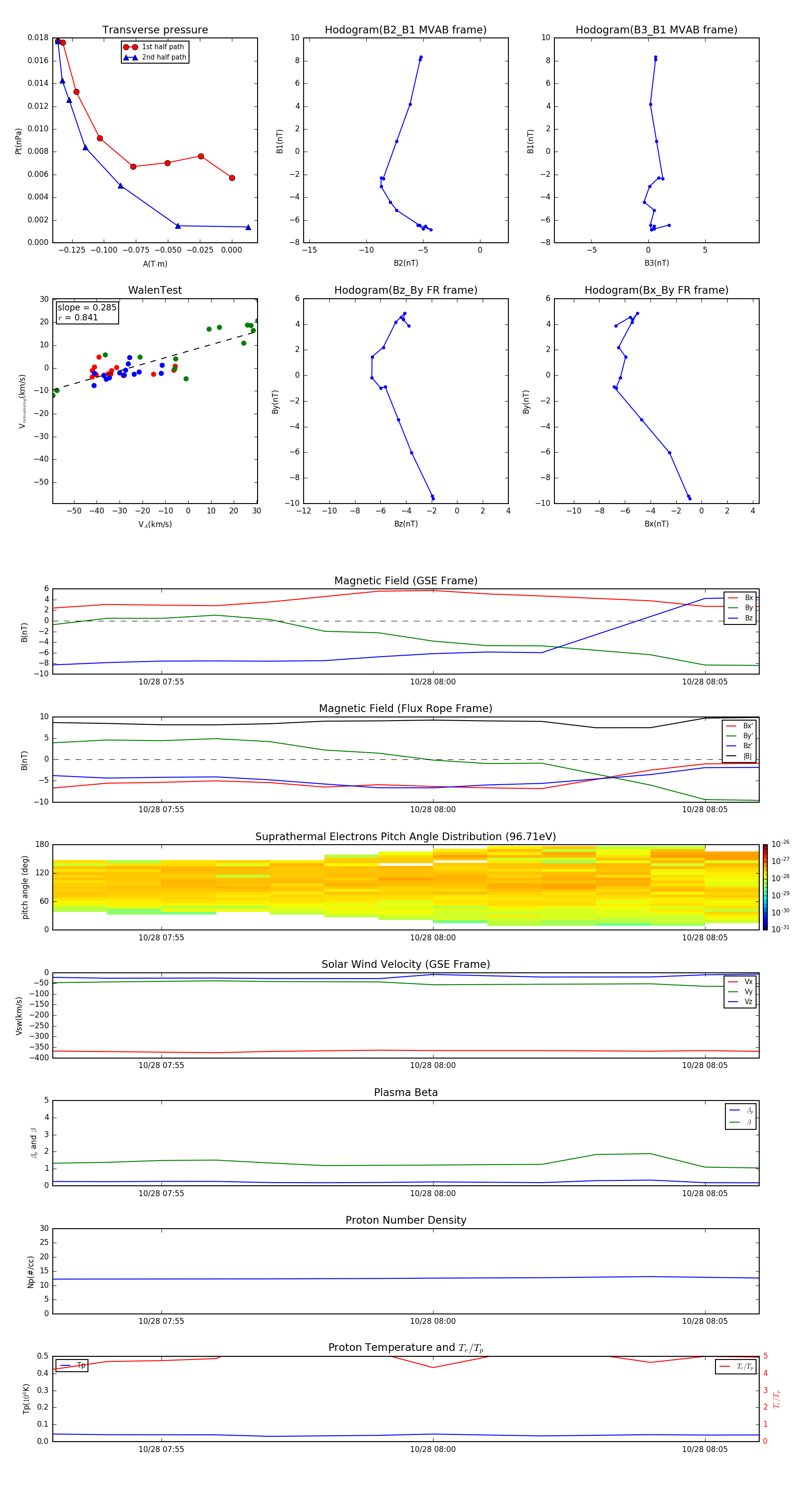Click the 'Bx' legend entry in GSE magnetic field plot
812x1489 pixels.
coord(740,598)
